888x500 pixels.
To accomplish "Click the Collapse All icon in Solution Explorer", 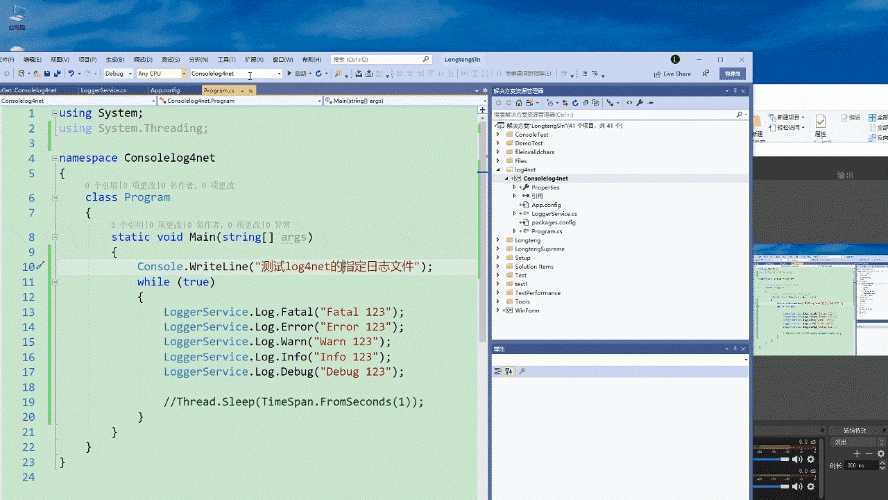I will point(585,103).
